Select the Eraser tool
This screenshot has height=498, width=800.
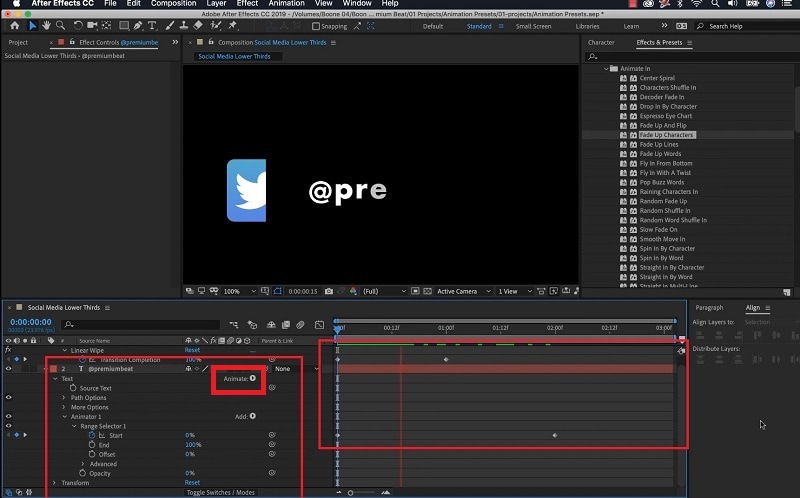coord(198,26)
